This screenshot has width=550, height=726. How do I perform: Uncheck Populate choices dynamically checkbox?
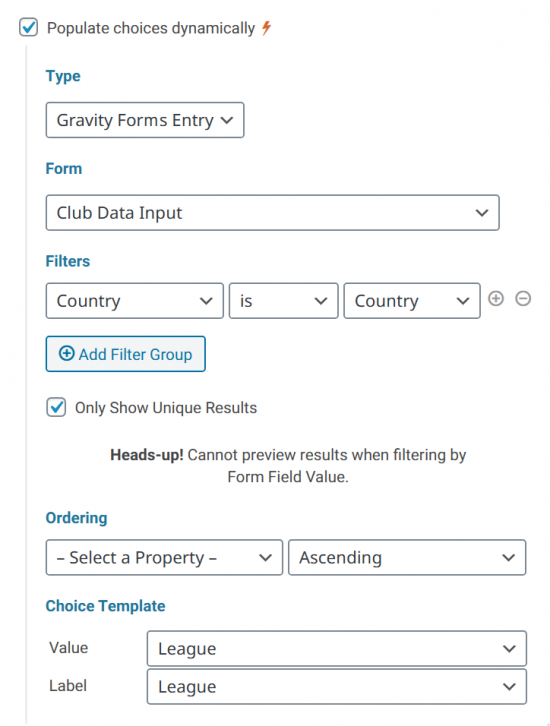coord(29,27)
